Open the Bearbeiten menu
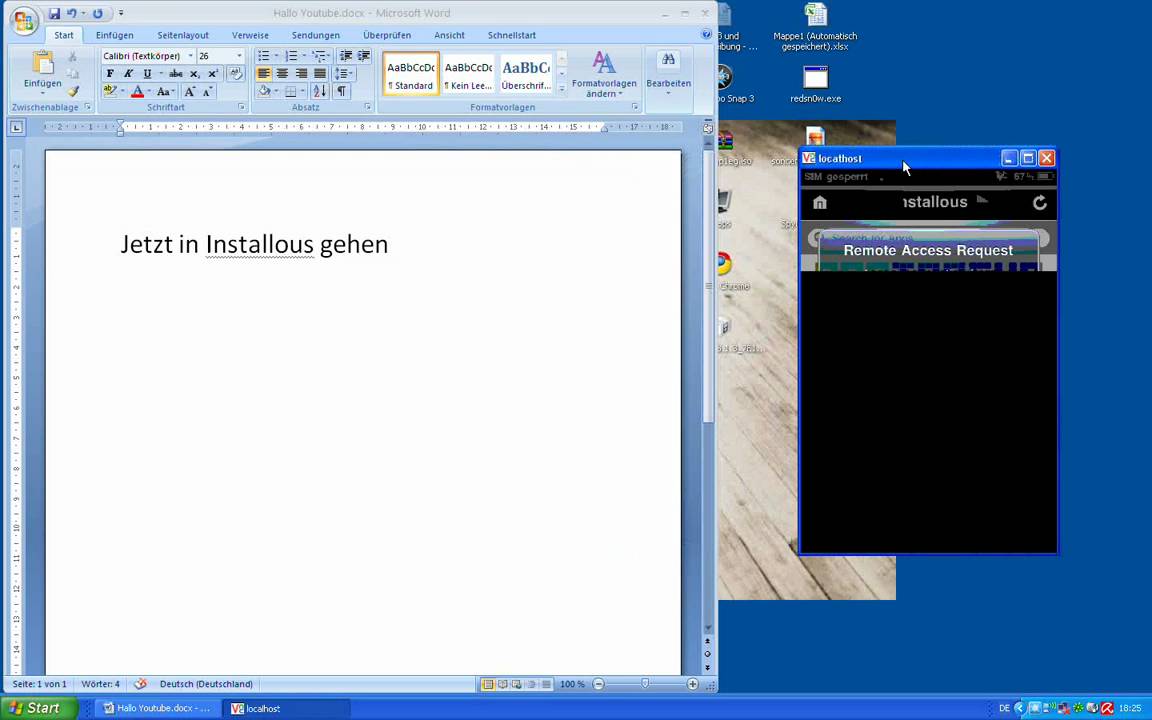 tap(669, 73)
